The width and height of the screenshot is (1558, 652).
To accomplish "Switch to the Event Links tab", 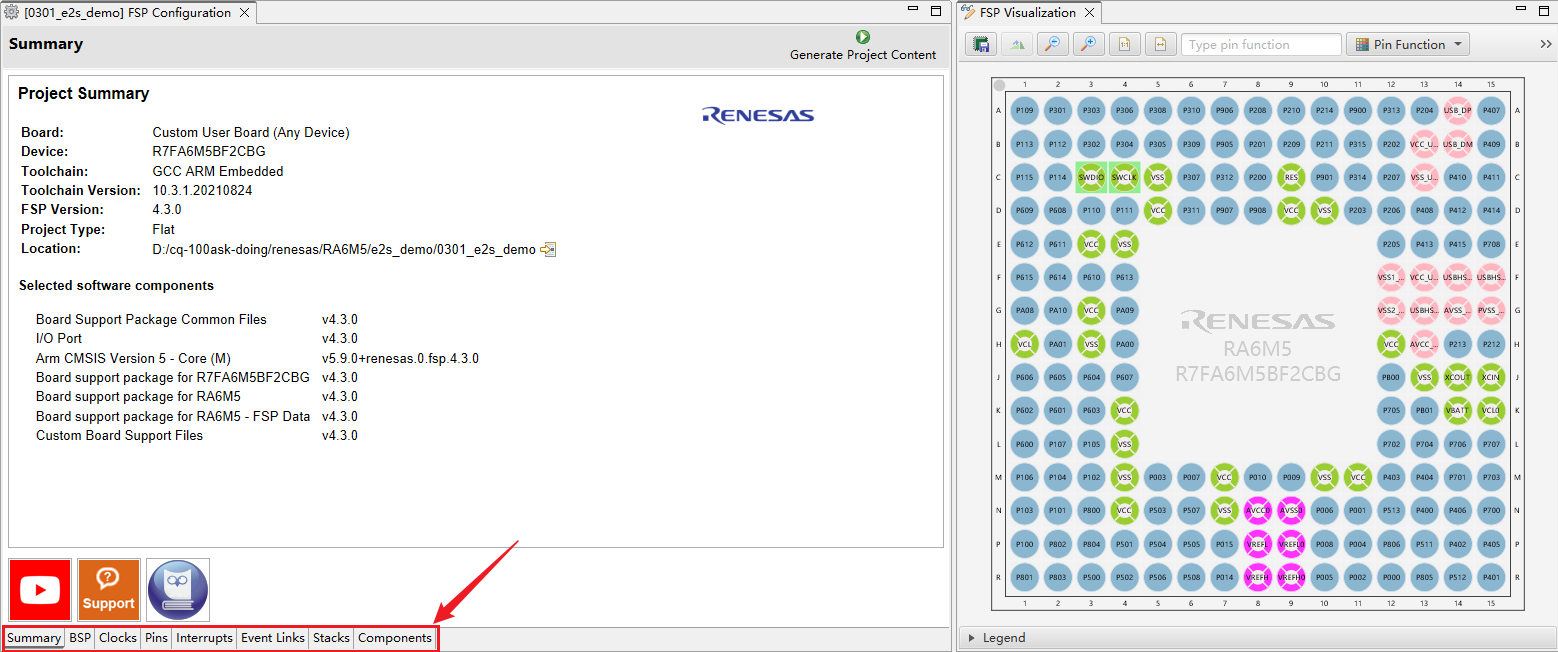I will point(273,638).
